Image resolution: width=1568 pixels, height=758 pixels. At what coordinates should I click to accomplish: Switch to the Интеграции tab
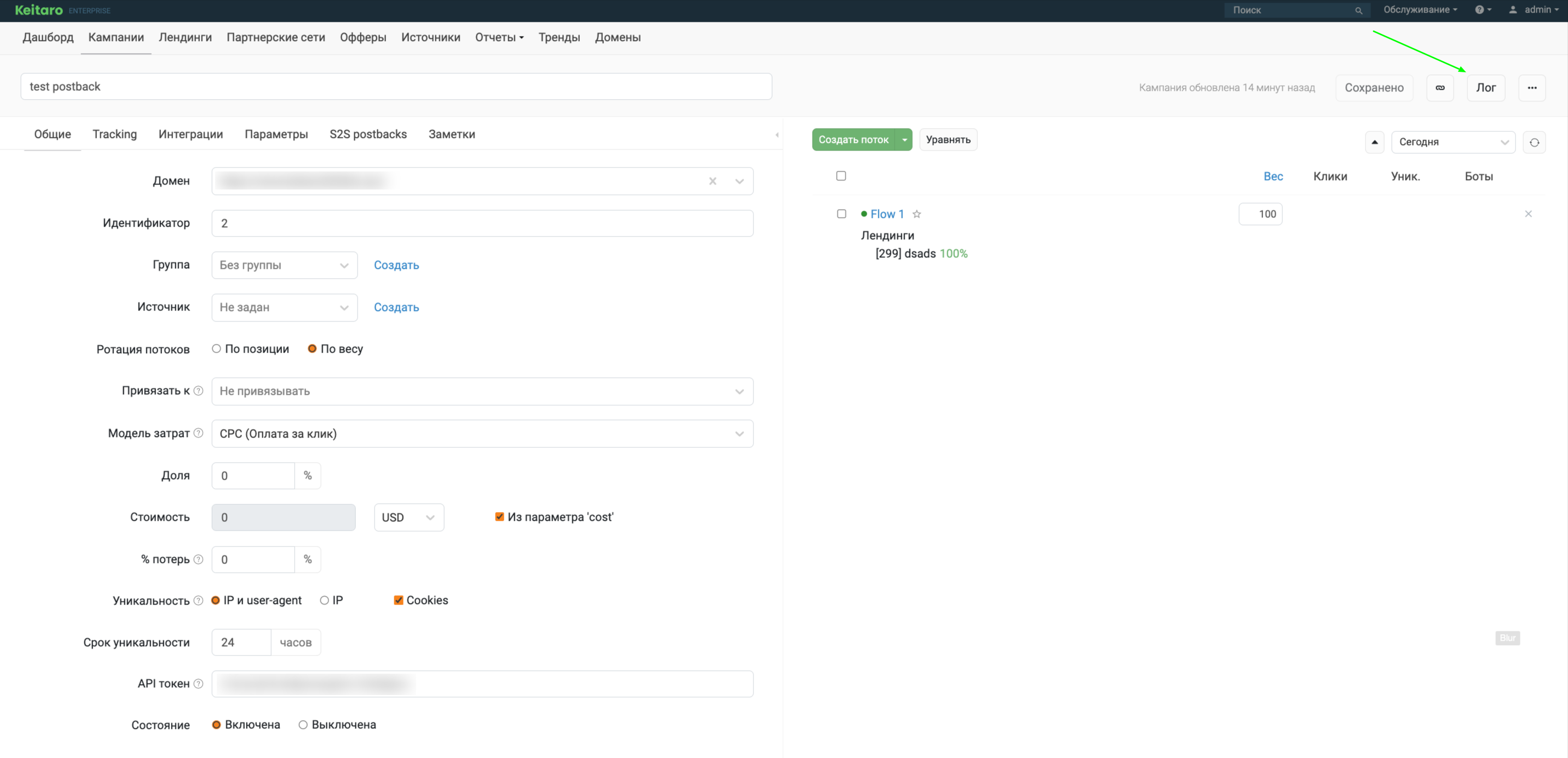tap(191, 135)
